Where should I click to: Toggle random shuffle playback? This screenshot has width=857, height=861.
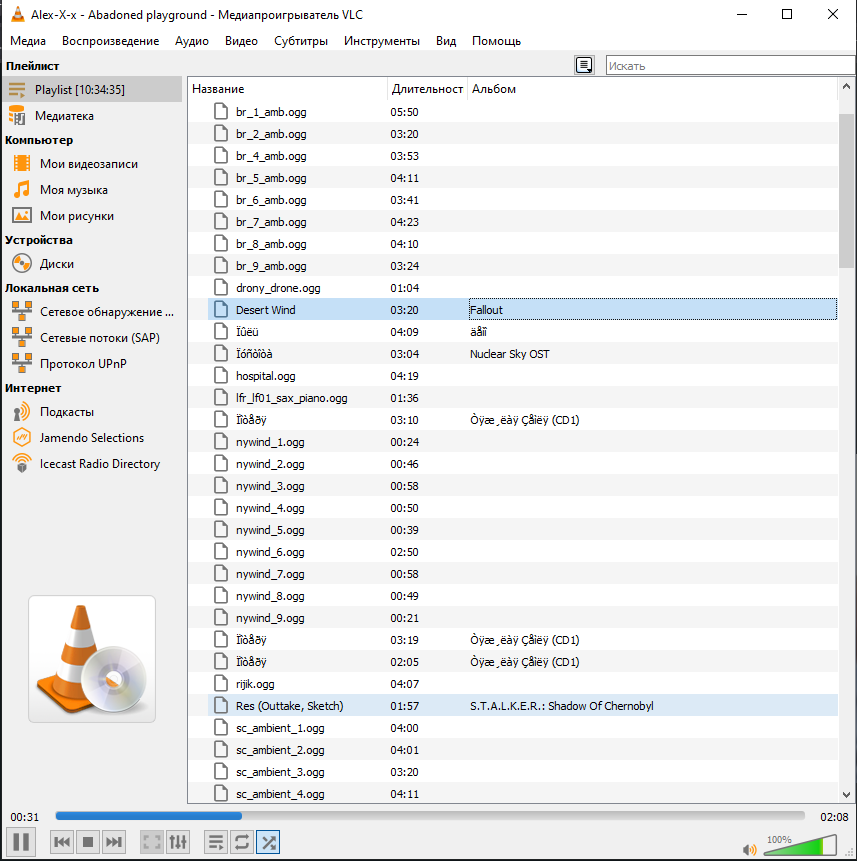point(268,842)
